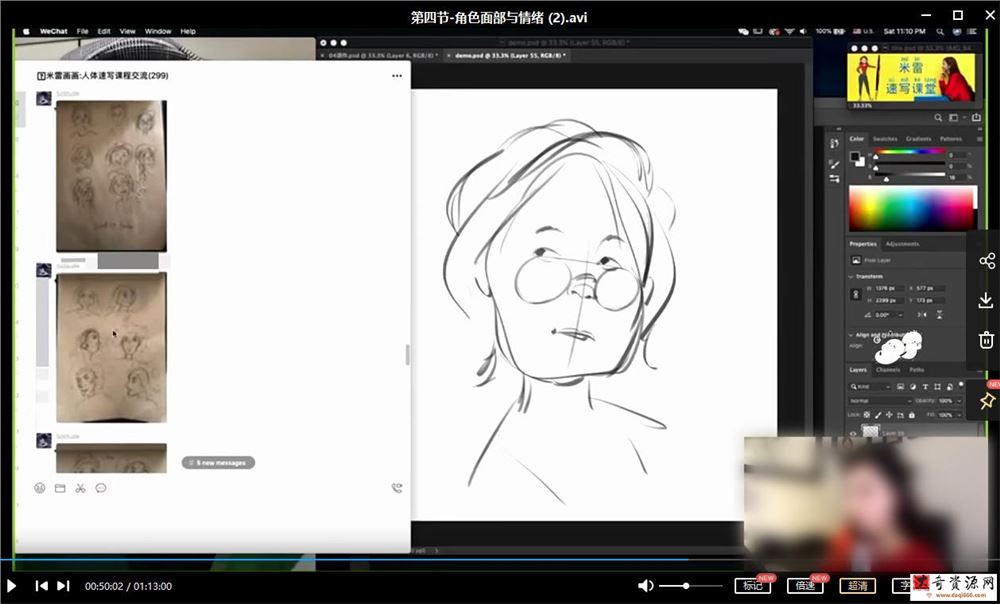Viewport: 1000px width, 604px height.
Task: Play the video
Action: (11, 586)
